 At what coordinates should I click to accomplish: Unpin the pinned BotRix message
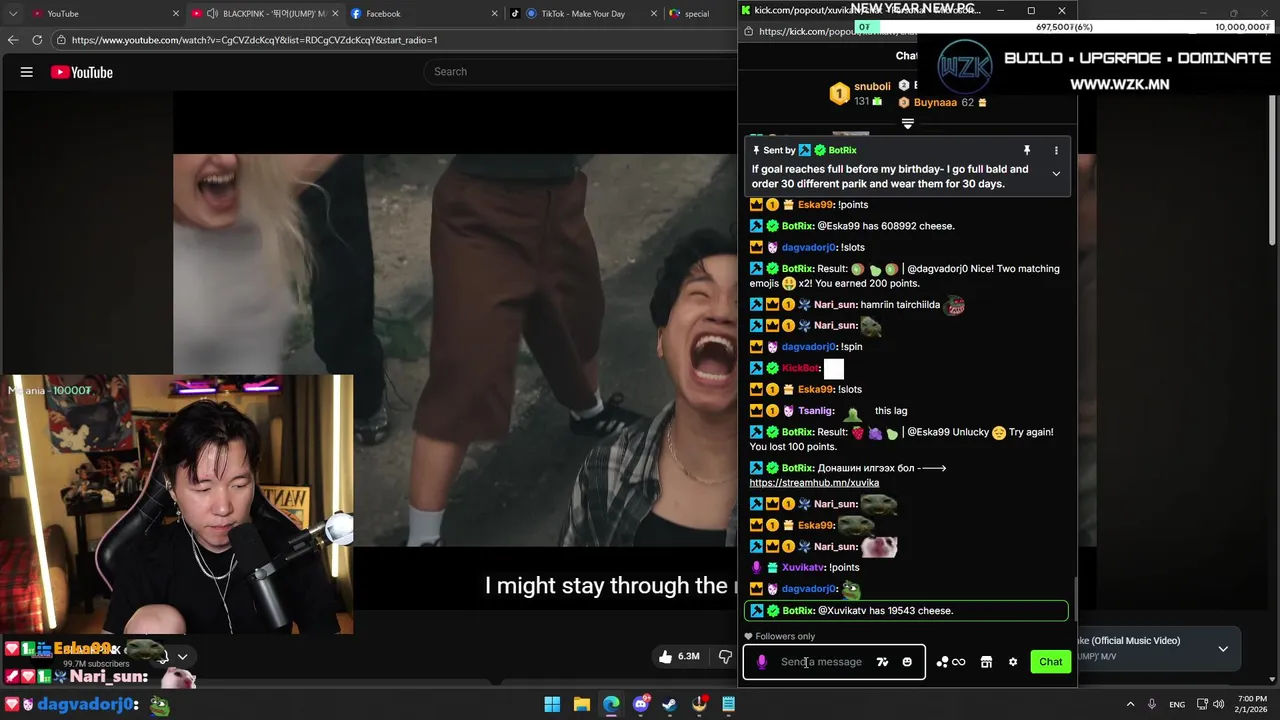click(1026, 150)
